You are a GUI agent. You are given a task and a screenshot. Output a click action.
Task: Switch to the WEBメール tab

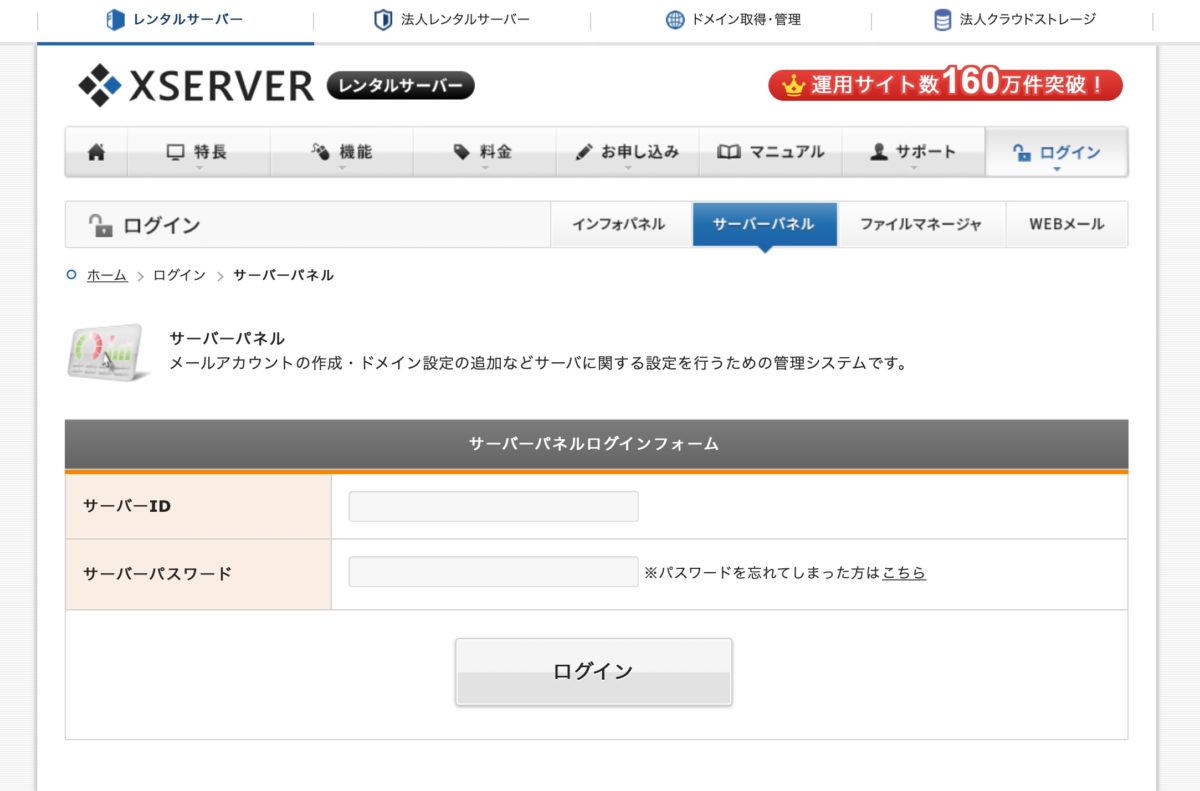(1066, 224)
